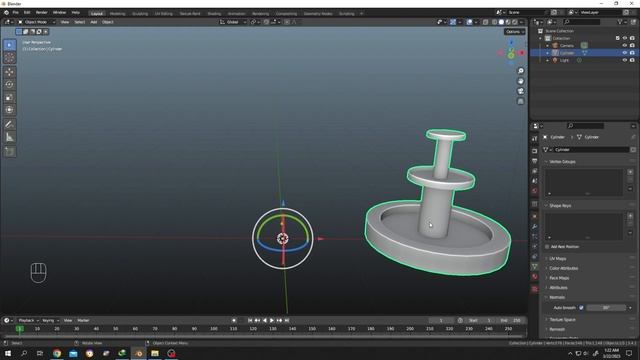Open the timeline Marker menu
This screenshot has height=360, width=640.
(83, 320)
